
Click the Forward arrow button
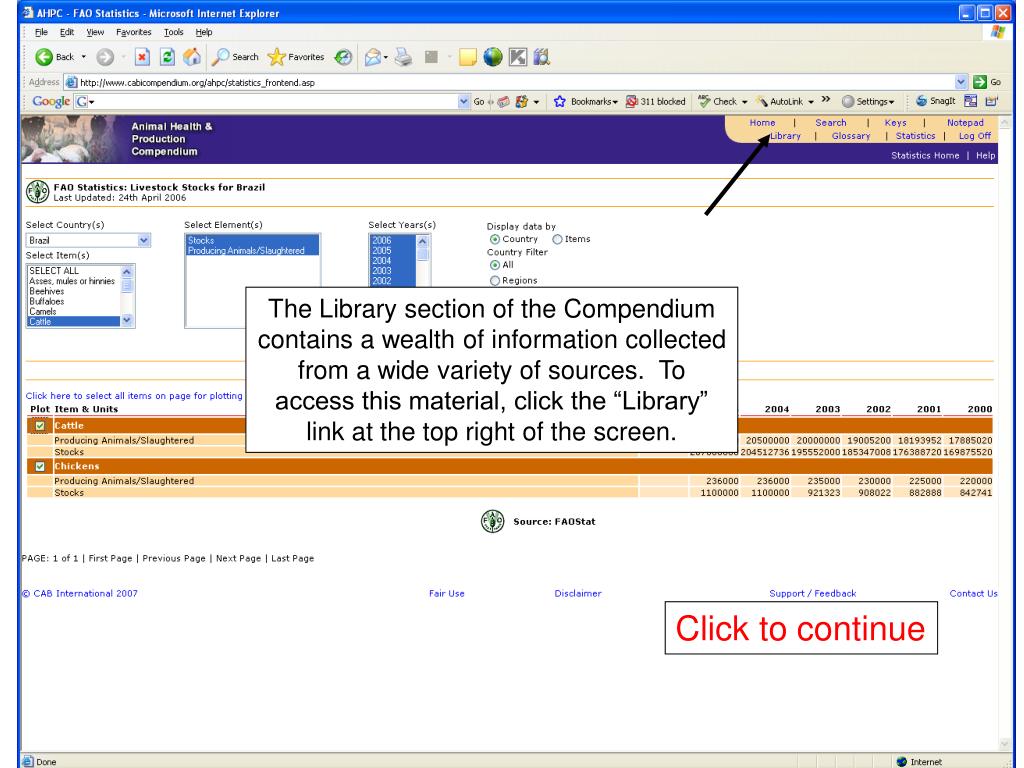pyautogui.click(x=104, y=57)
